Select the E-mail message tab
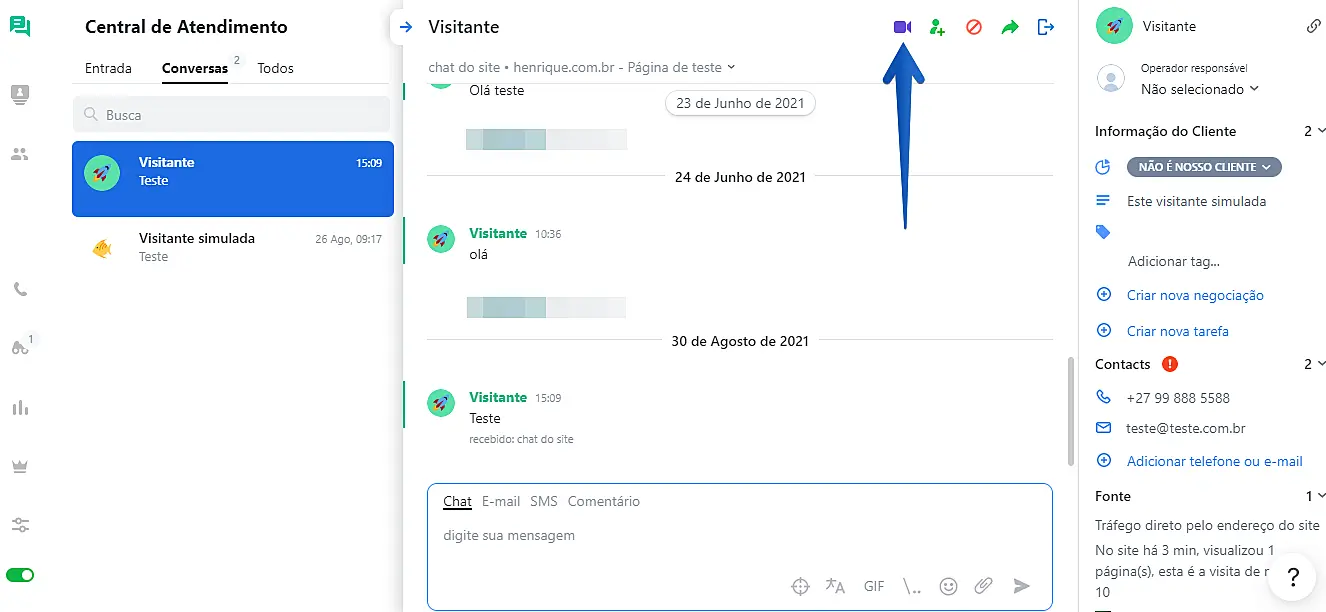This screenshot has width=1326, height=612. click(x=501, y=501)
